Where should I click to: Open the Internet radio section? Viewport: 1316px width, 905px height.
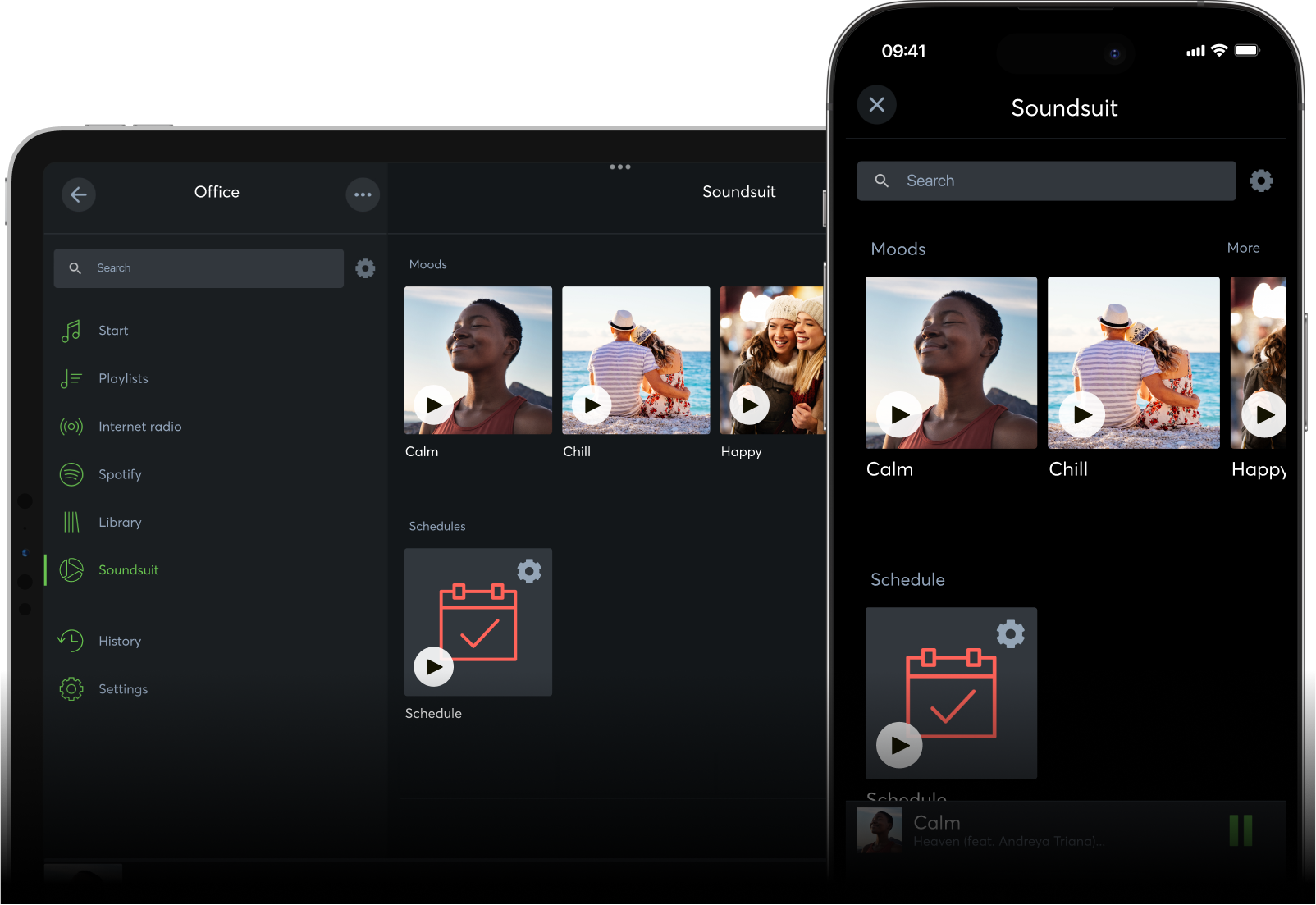139,427
